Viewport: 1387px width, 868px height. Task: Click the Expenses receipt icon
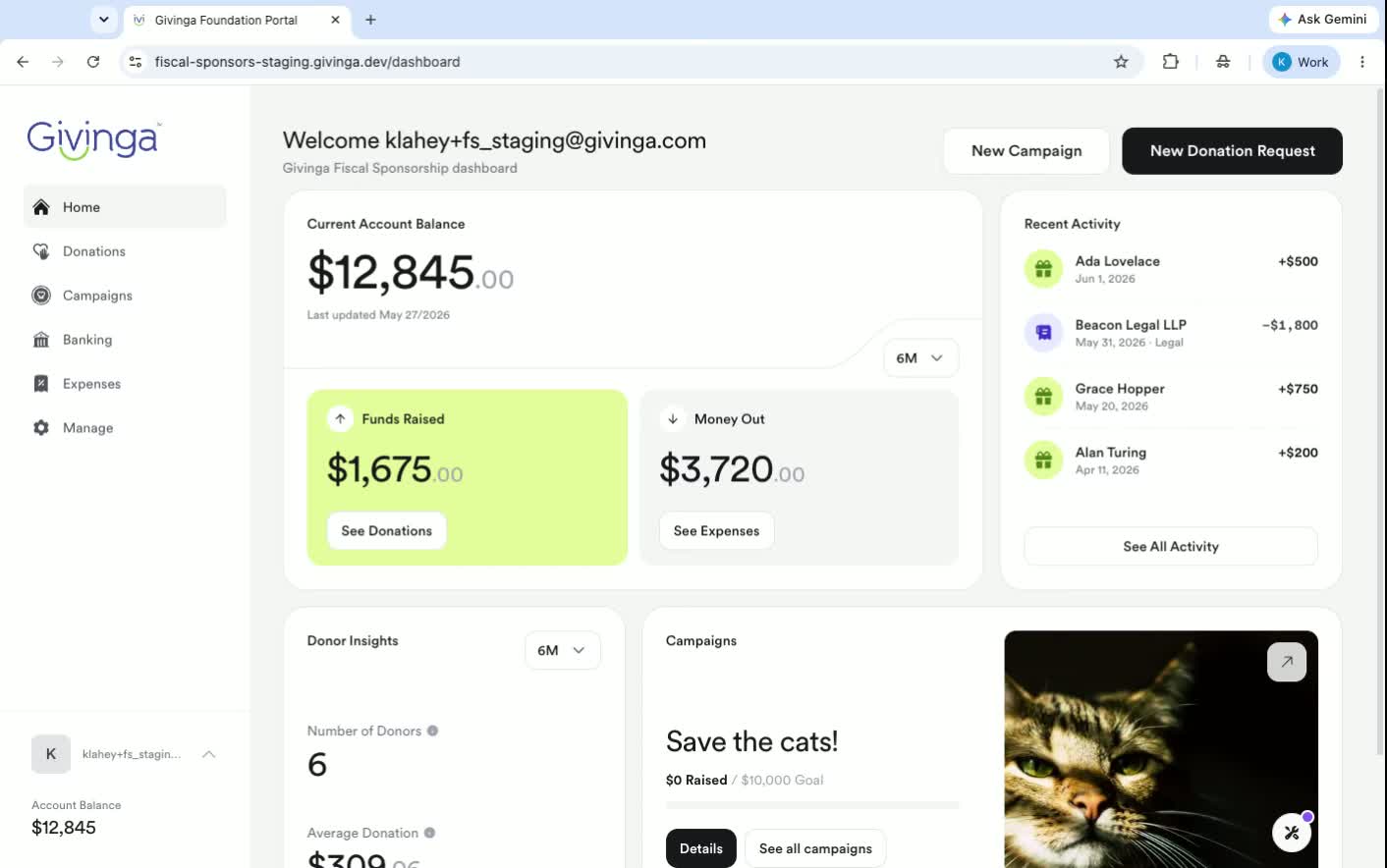41,384
